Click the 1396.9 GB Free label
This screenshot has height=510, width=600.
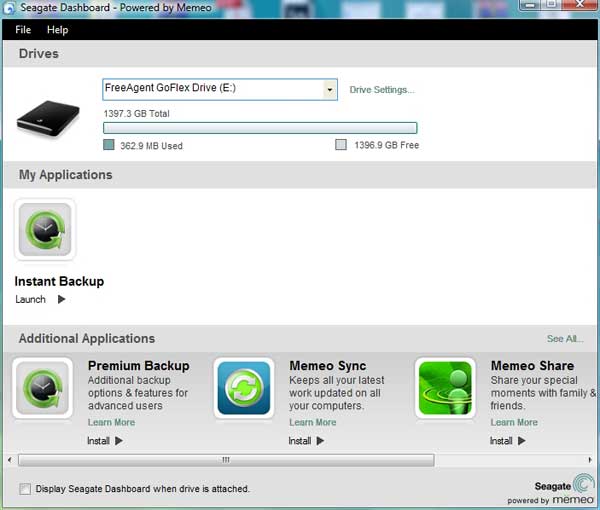(386, 145)
